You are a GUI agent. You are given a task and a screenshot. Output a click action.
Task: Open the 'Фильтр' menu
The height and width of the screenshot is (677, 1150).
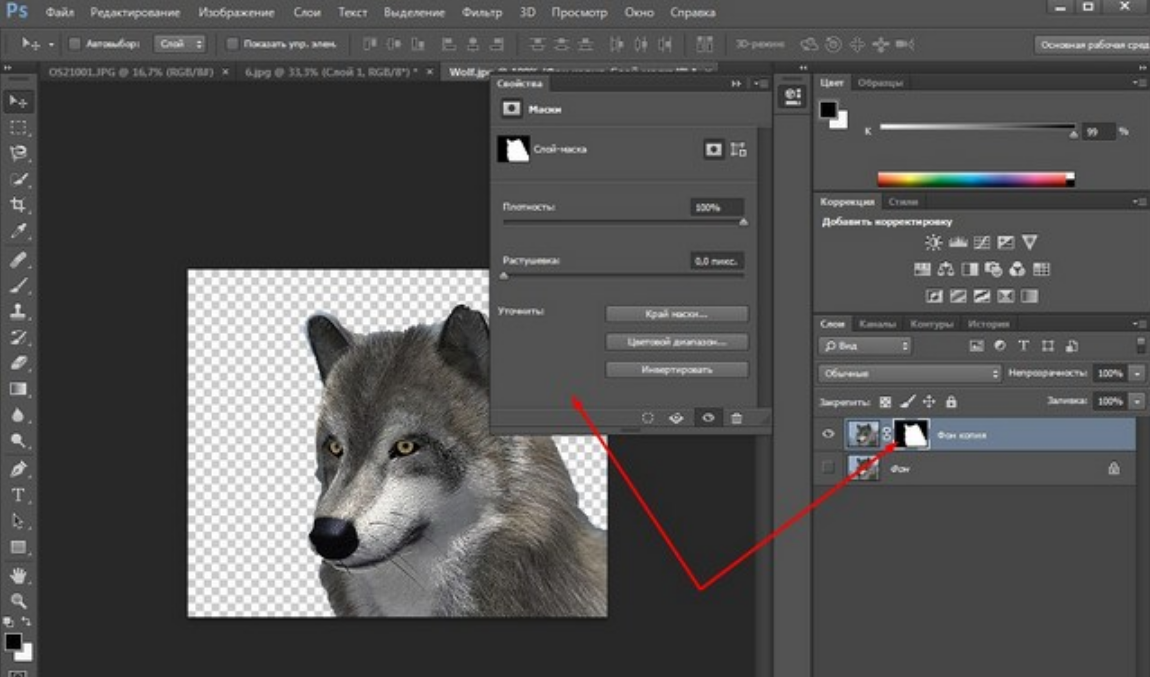pyautogui.click(x=482, y=13)
